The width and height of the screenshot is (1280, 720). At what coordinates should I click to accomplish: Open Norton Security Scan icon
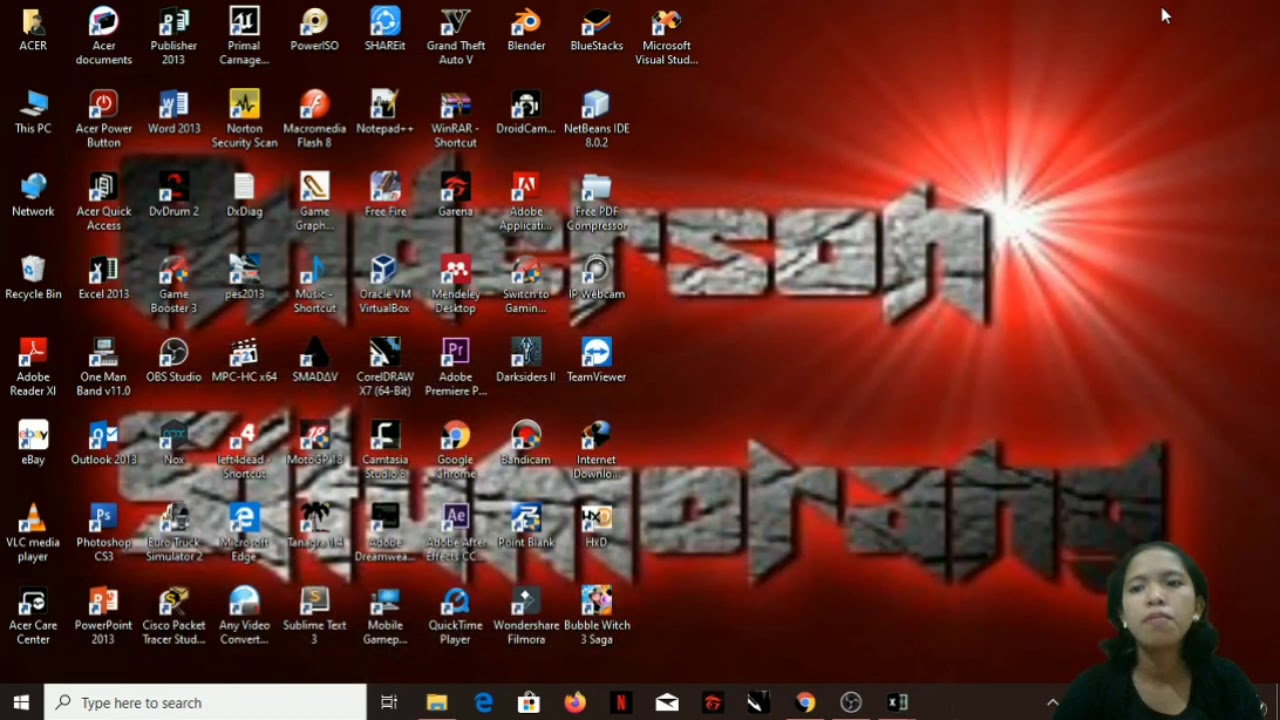244,119
